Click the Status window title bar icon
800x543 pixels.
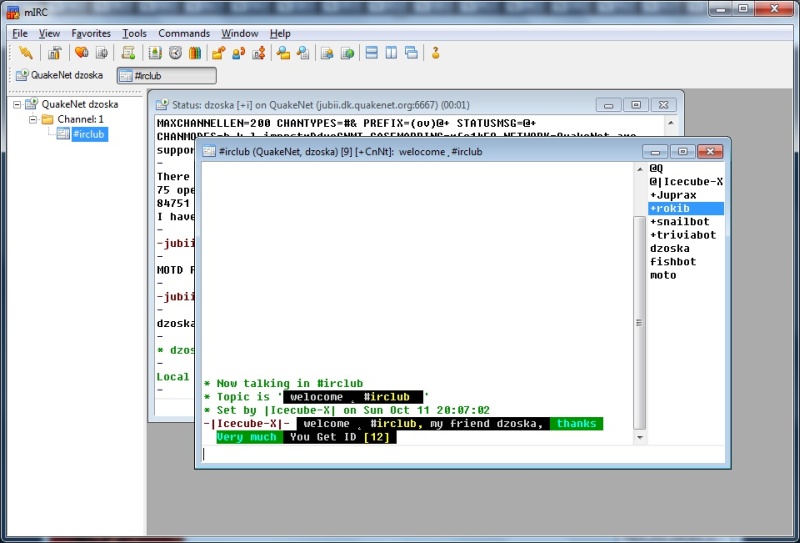[162, 105]
